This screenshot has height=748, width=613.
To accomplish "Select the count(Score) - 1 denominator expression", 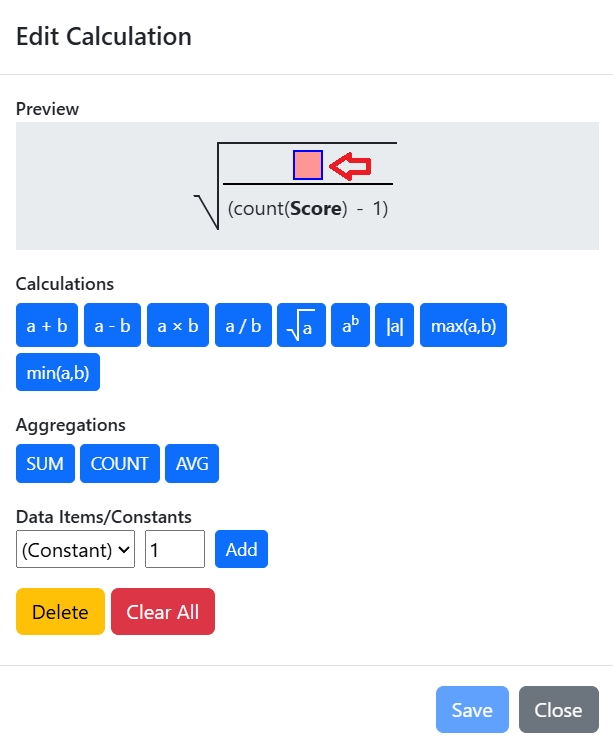I will click(x=308, y=208).
